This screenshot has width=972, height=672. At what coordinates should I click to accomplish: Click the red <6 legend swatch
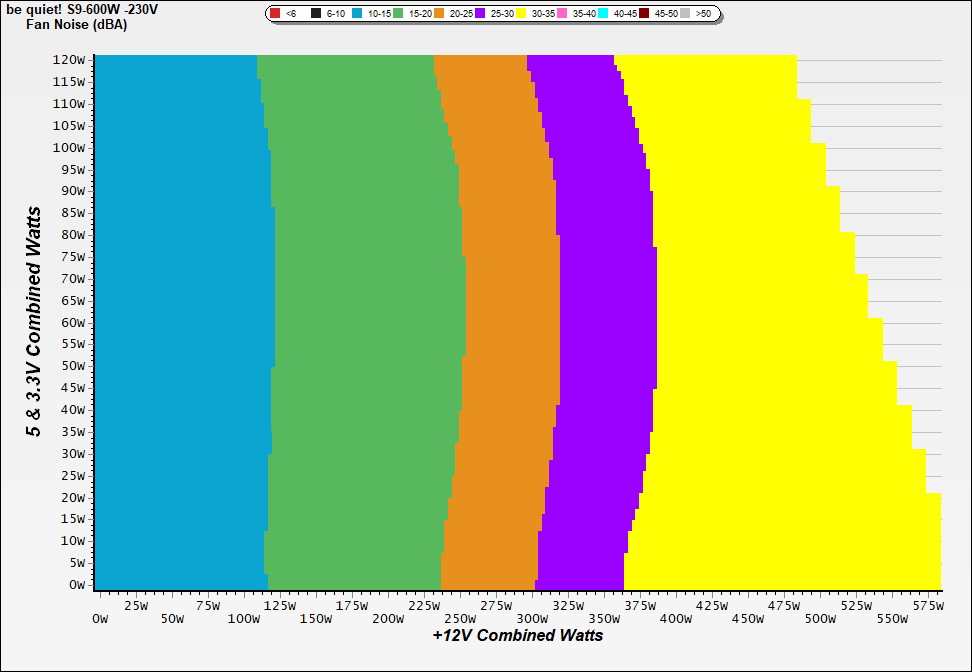point(275,14)
